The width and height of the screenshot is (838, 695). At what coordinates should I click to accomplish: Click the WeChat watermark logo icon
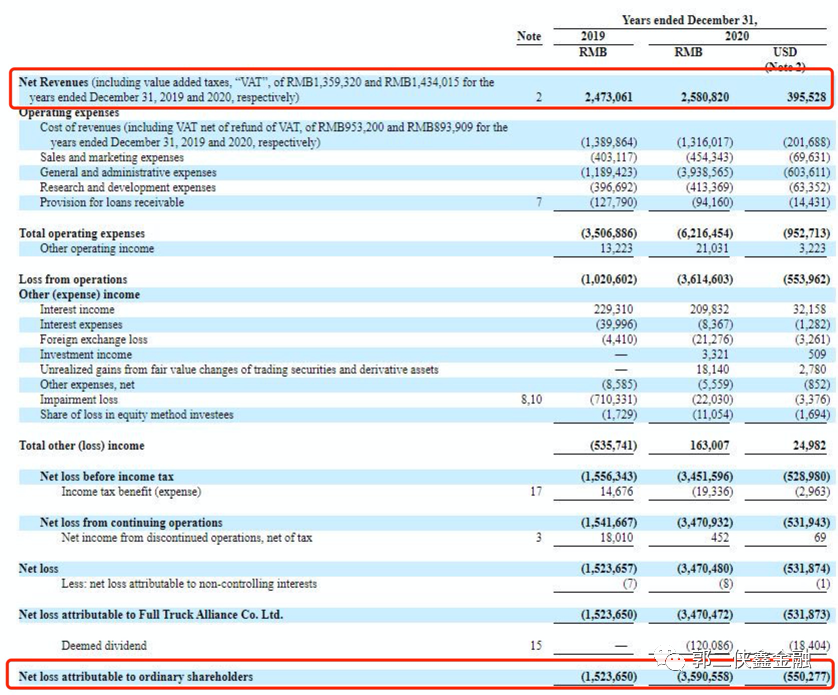coord(669,659)
